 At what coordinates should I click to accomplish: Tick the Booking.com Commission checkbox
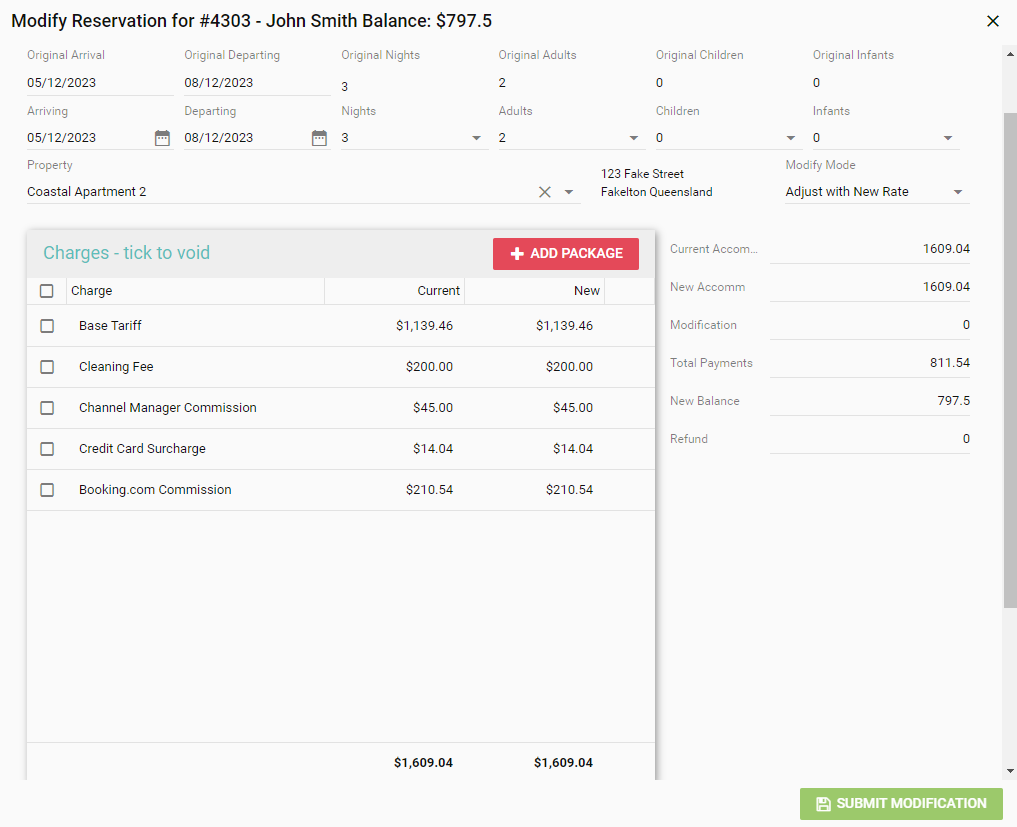click(47, 490)
